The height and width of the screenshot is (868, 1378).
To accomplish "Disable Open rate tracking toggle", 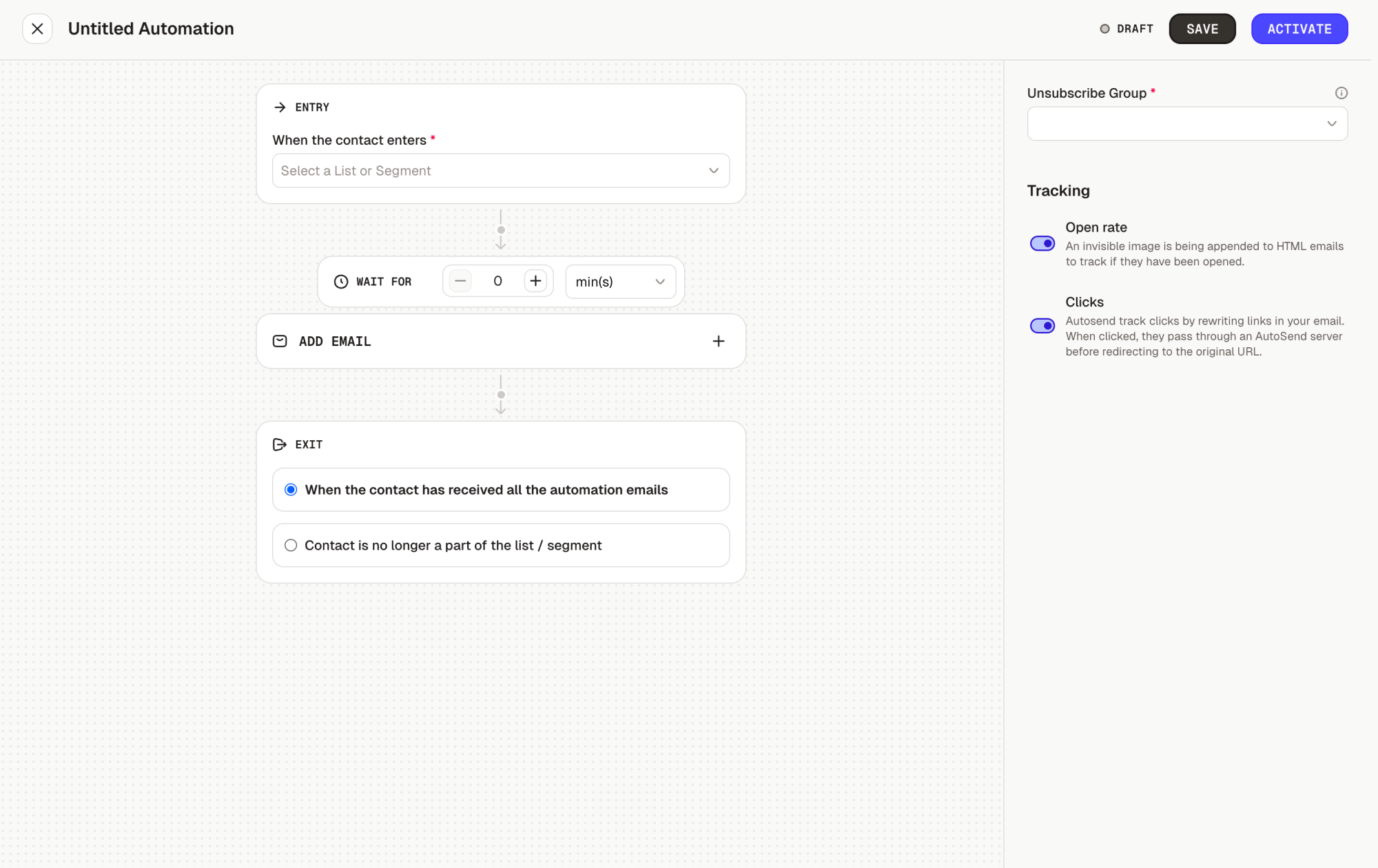I will pos(1042,244).
